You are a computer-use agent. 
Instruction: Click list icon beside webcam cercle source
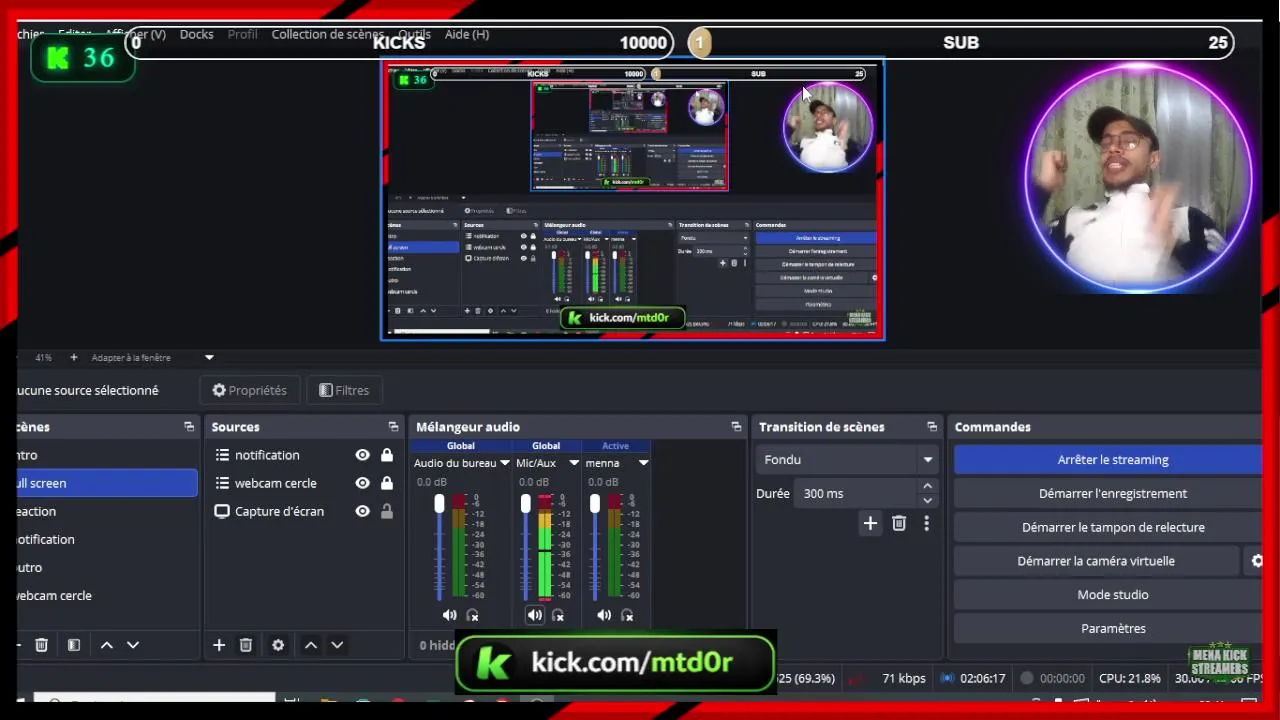[x=222, y=483]
